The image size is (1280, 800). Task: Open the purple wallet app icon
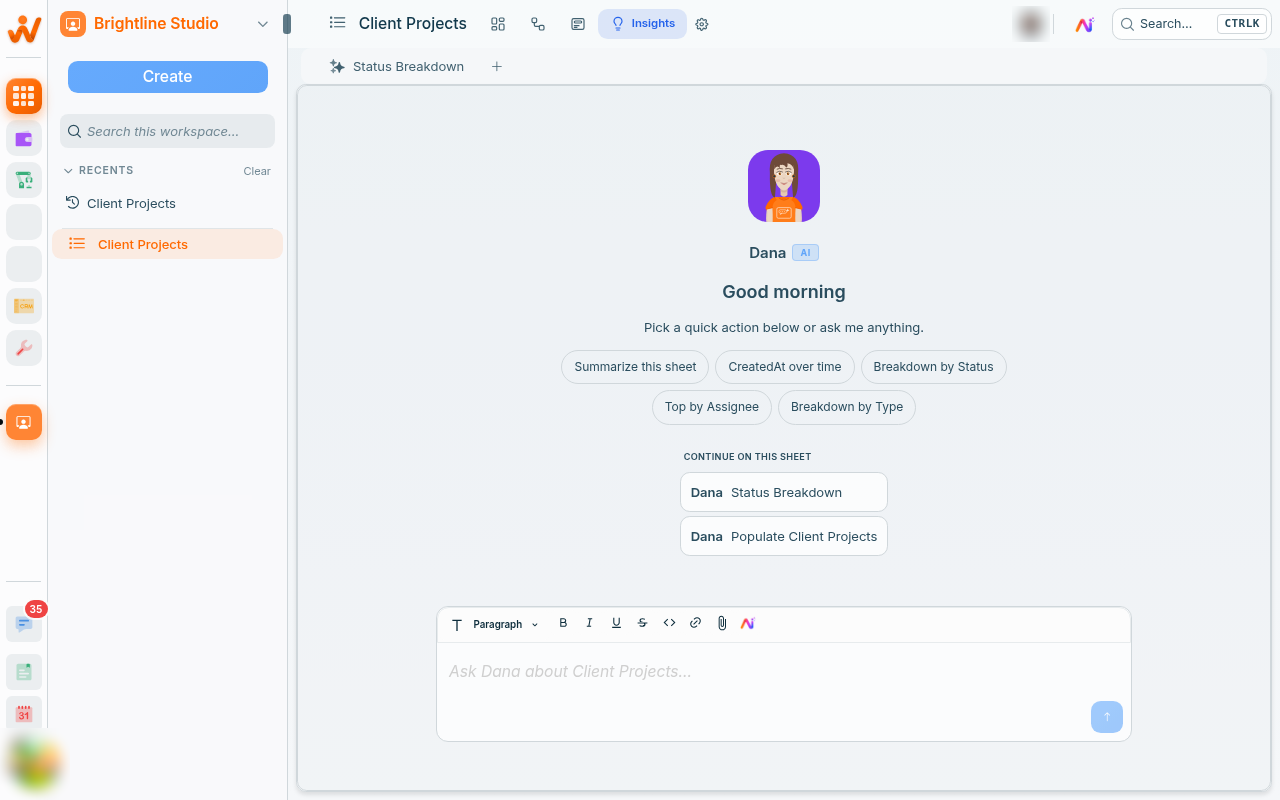pyautogui.click(x=24, y=138)
